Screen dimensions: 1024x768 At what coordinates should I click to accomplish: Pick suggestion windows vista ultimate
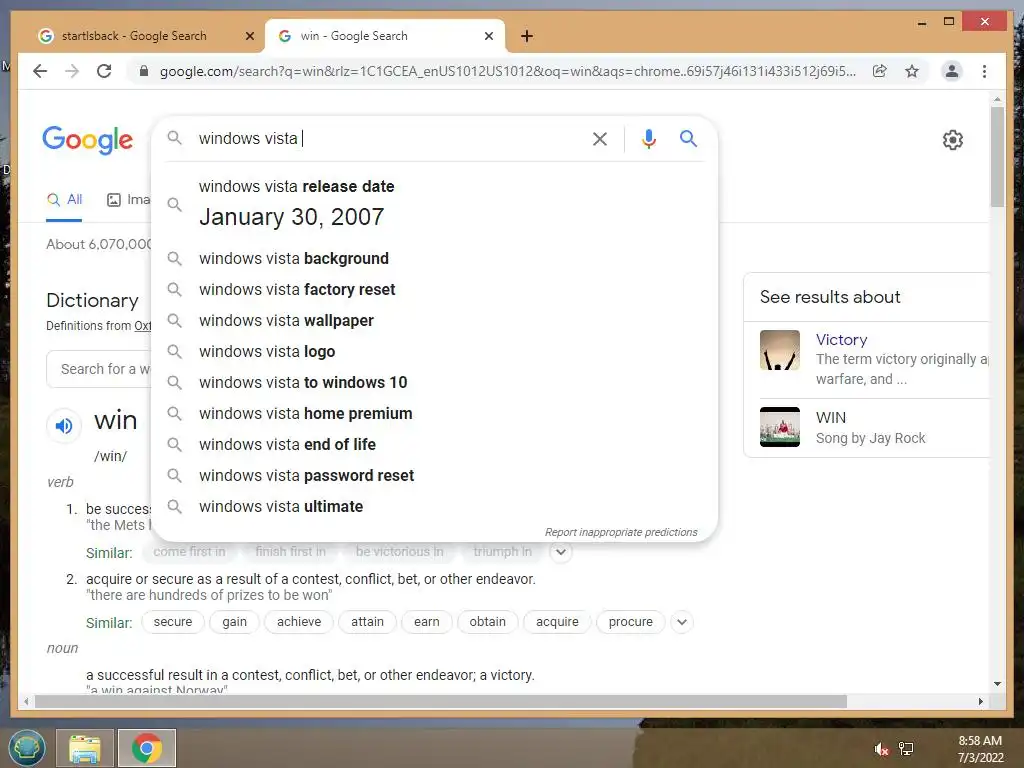tap(434, 507)
